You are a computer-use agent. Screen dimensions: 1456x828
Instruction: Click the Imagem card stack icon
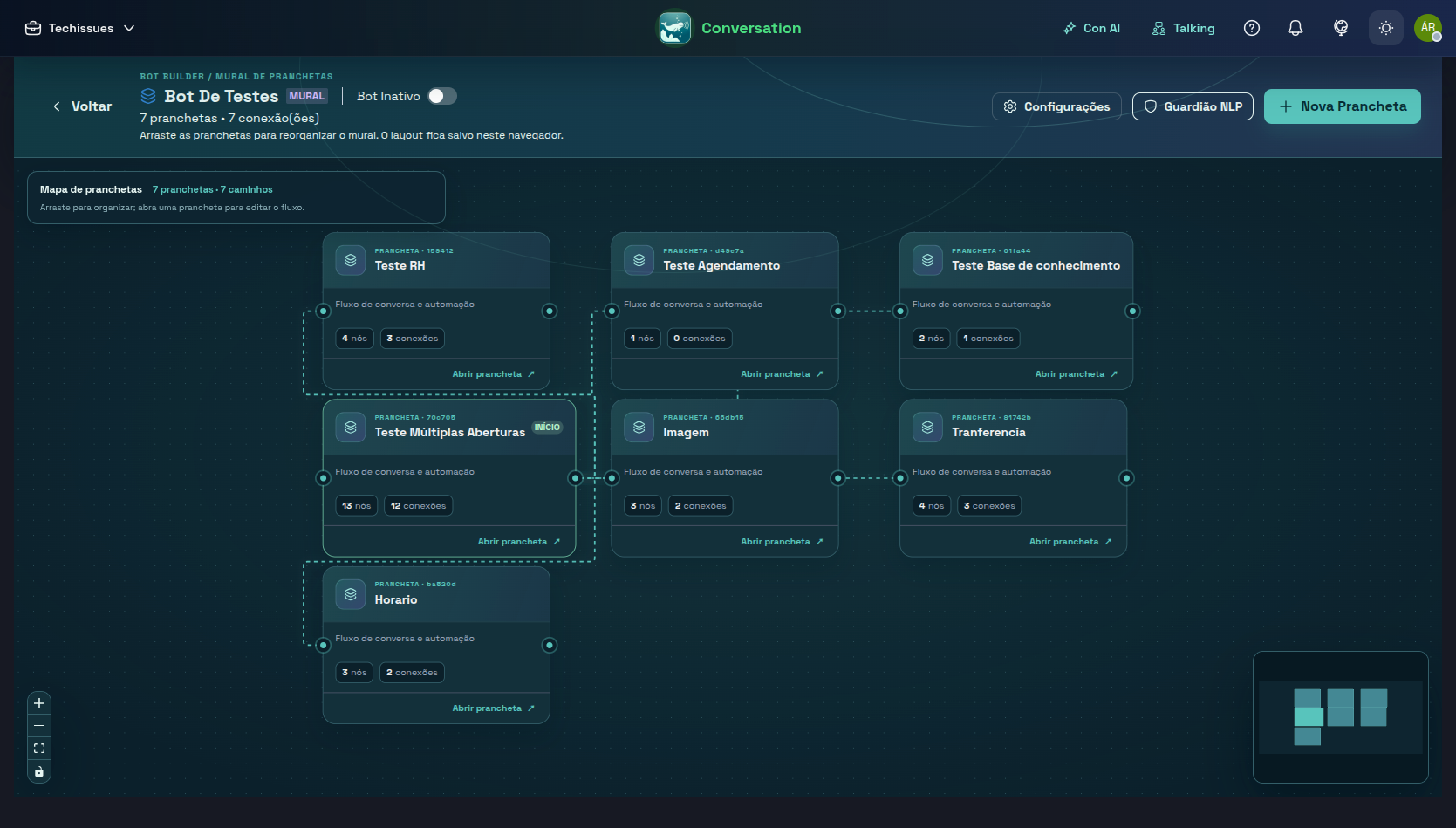pyautogui.click(x=639, y=427)
